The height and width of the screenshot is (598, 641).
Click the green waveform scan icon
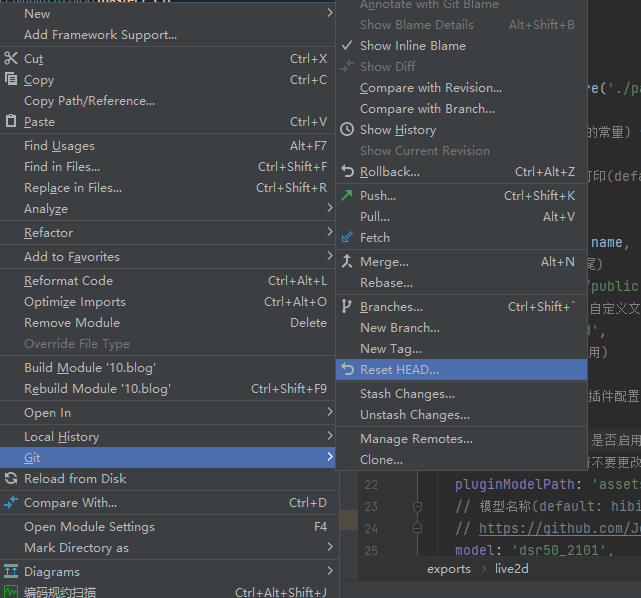coord(11,592)
